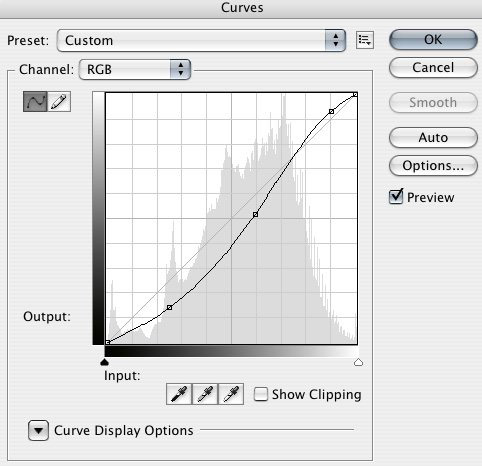Pick the gray point eyedropper
482x466 pixels.
click(205, 394)
